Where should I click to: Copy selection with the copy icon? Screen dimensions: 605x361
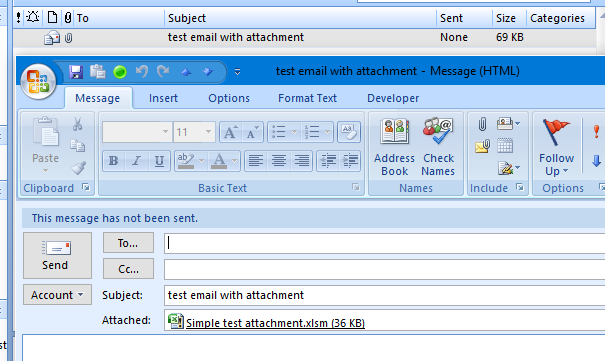coord(78,146)
